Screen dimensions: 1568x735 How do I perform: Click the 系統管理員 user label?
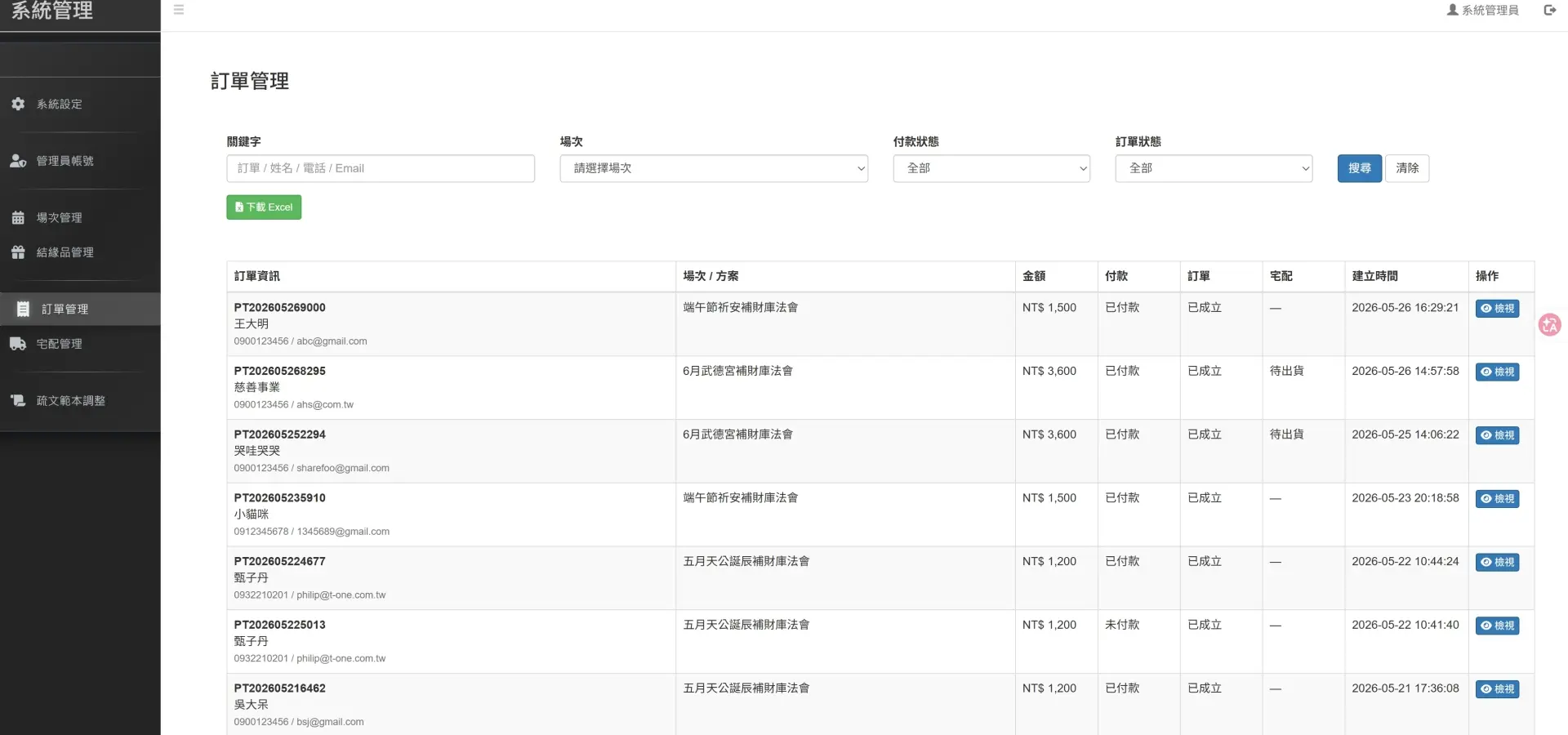pos(1490,10)
